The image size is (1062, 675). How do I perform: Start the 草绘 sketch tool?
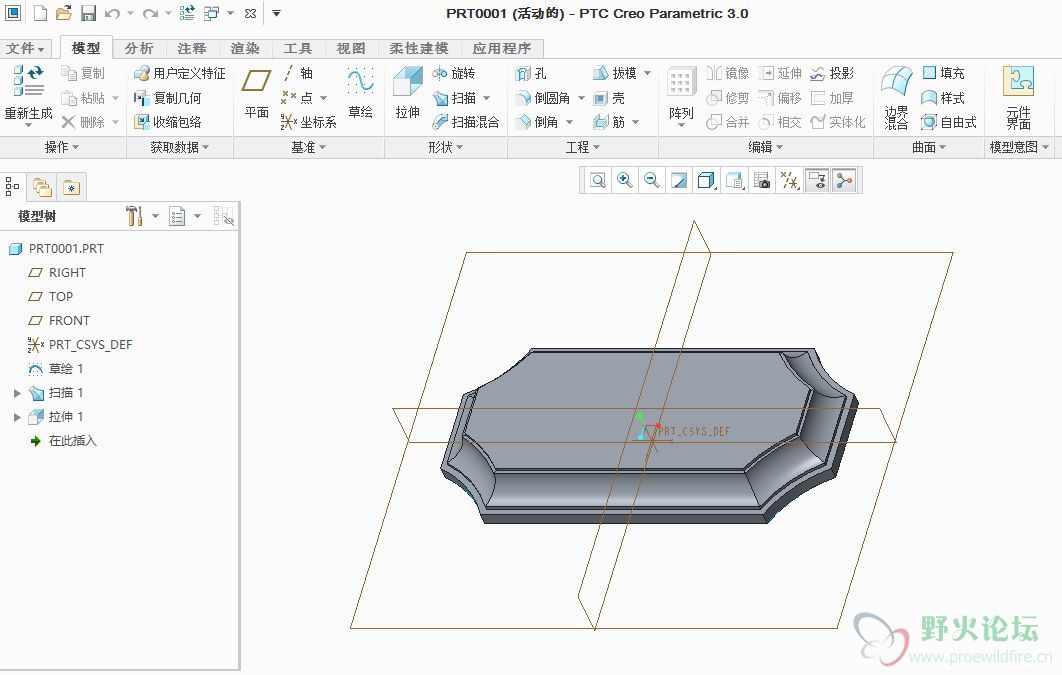[360, 92]
